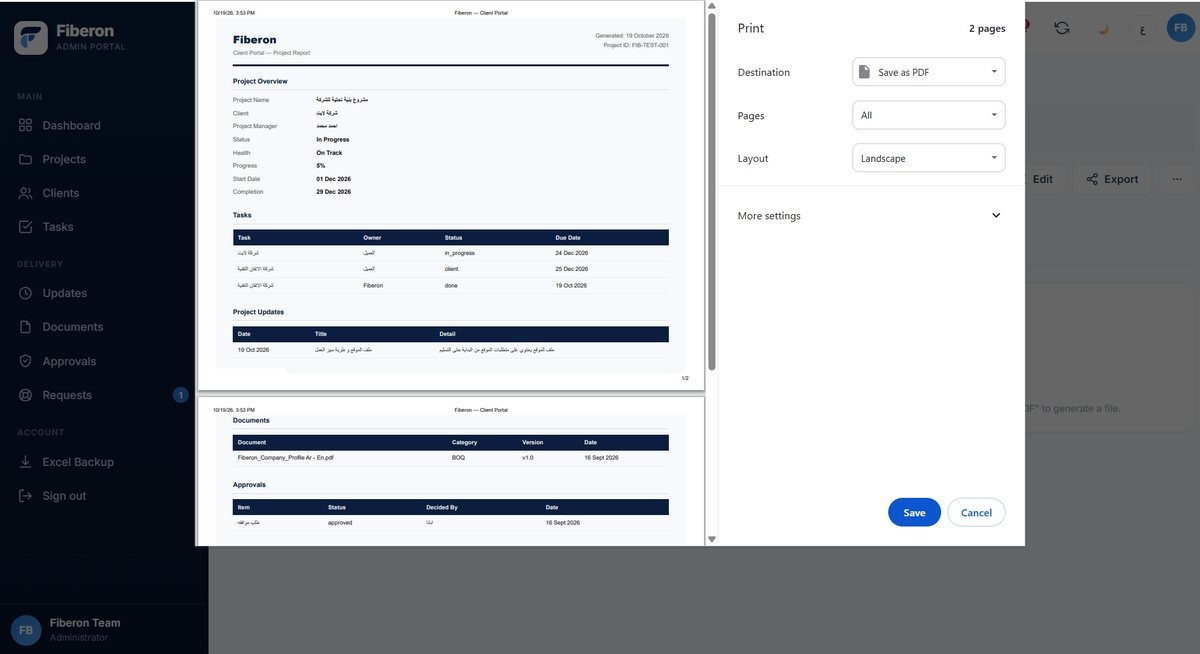Open the Layout dropdown set to Landscape

pos(929,158)
